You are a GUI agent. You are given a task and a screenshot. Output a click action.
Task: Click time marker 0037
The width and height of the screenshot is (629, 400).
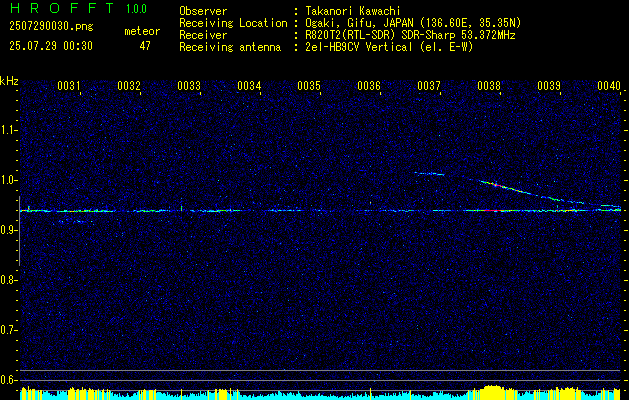click(x=429, y=86)
